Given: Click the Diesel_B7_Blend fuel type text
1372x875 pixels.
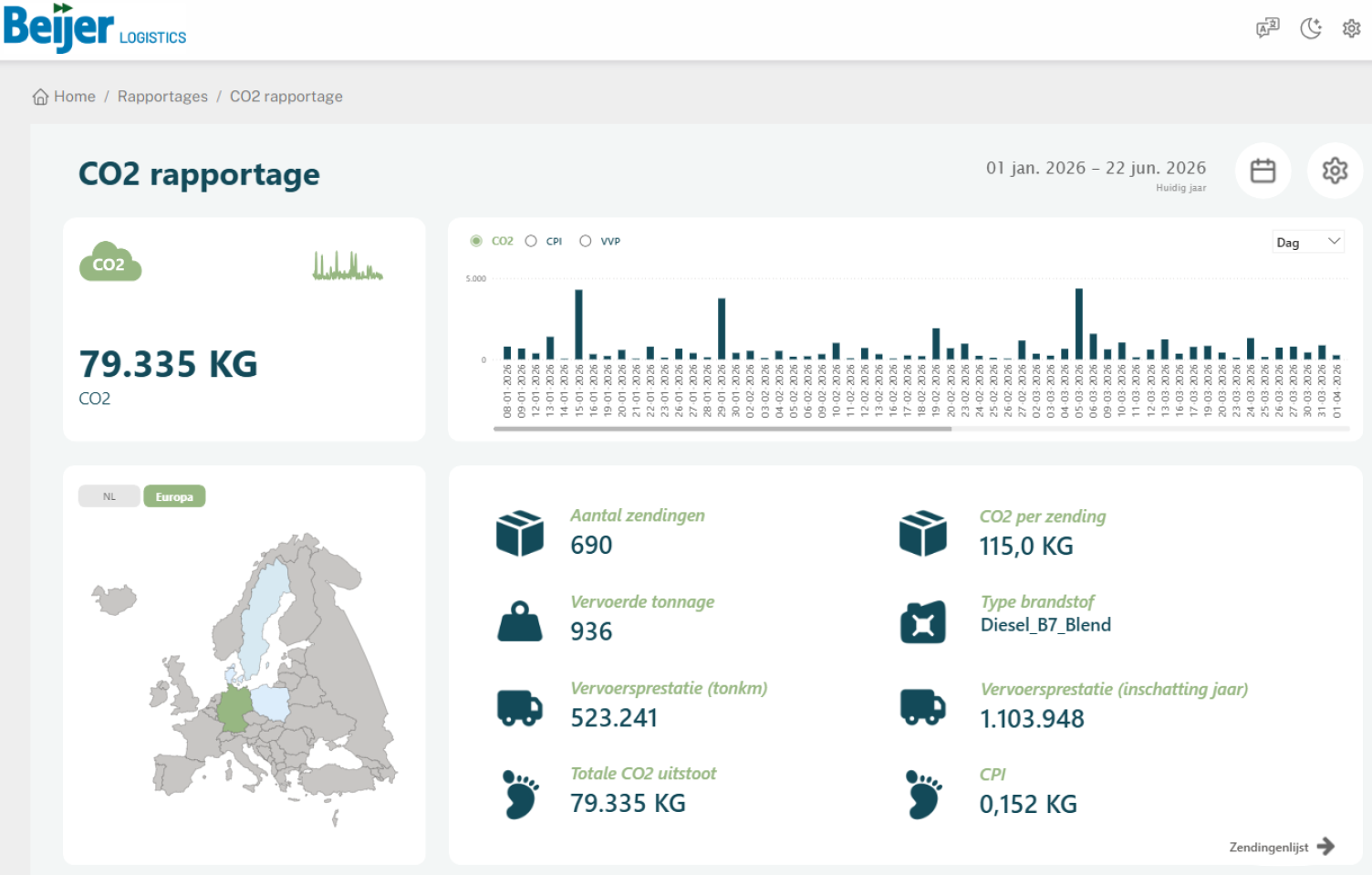Looking at the screenshot, I should pos(1045,625).
